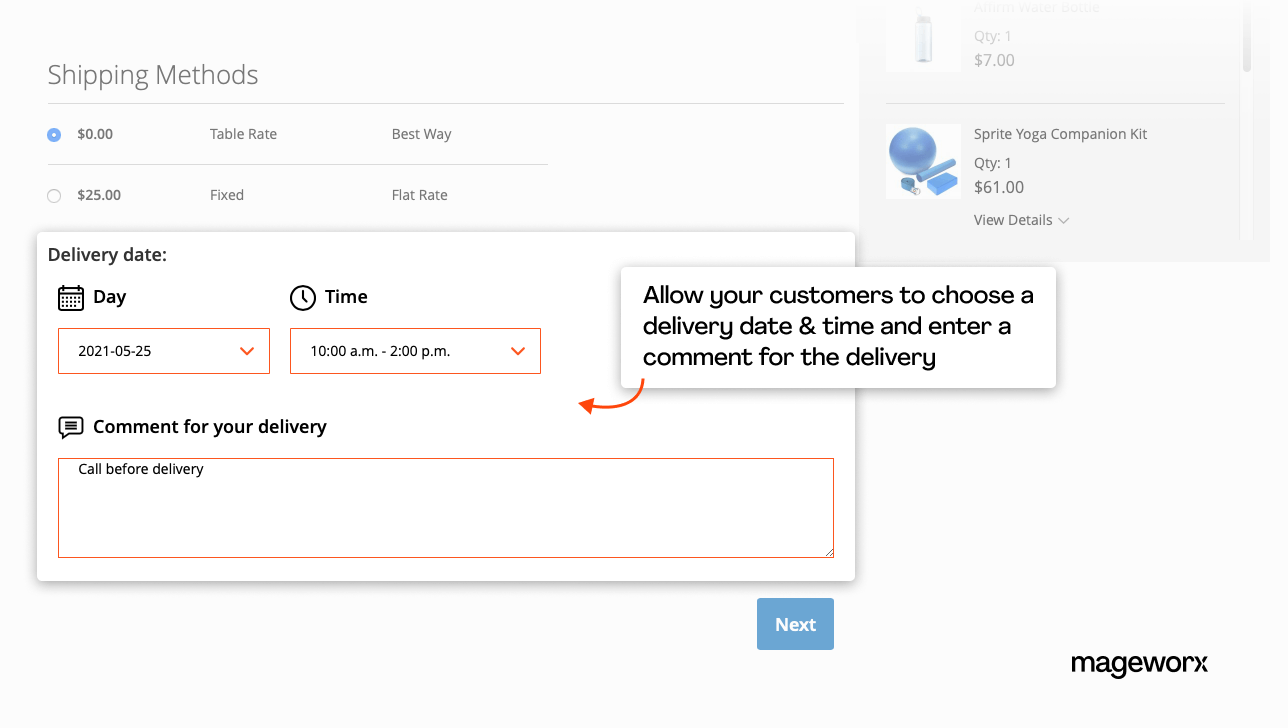
Task: Open the delivery time slot dropdown
Action: 415,351
